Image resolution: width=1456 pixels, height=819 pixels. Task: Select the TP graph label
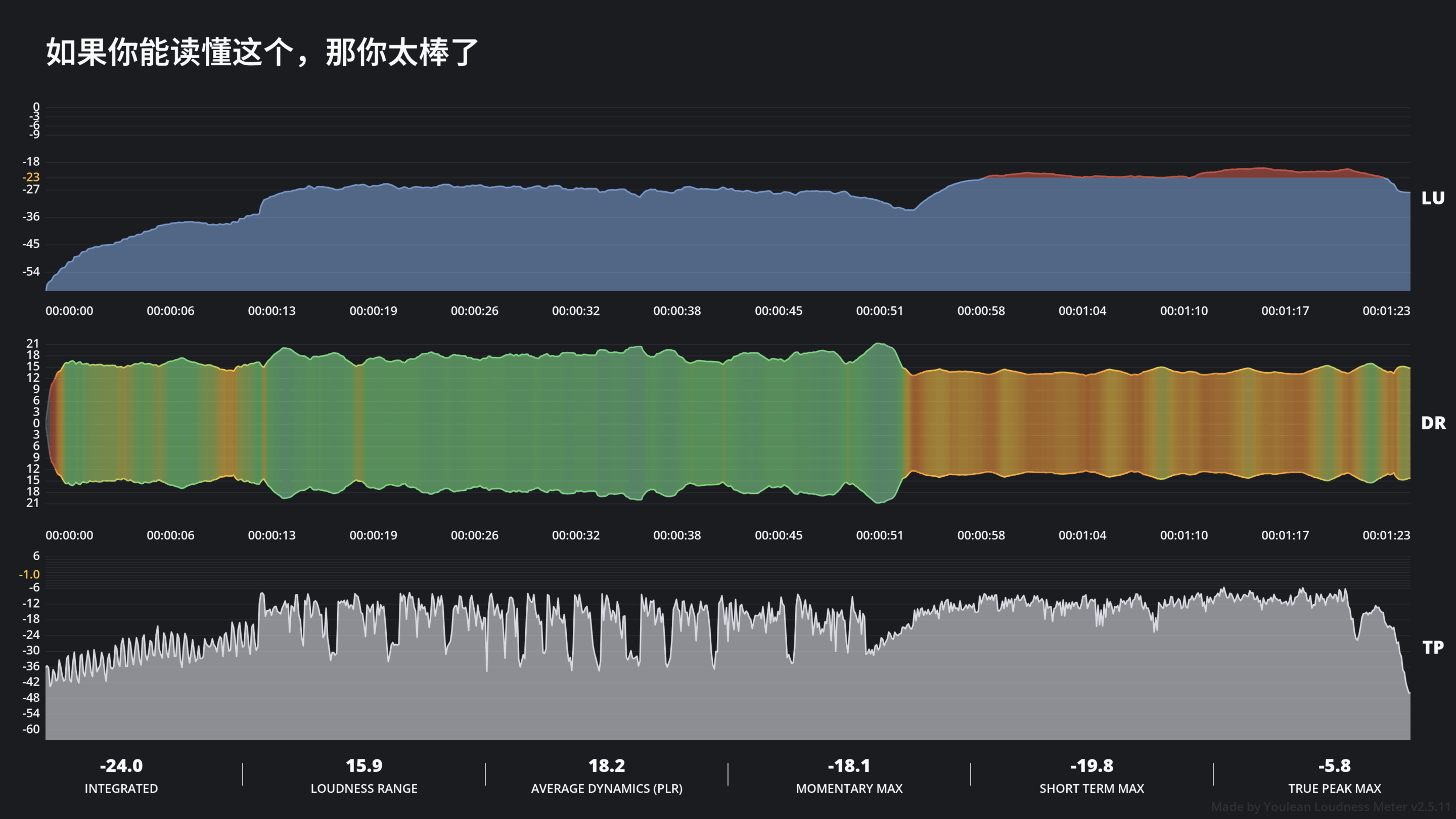coord(1433,647)
